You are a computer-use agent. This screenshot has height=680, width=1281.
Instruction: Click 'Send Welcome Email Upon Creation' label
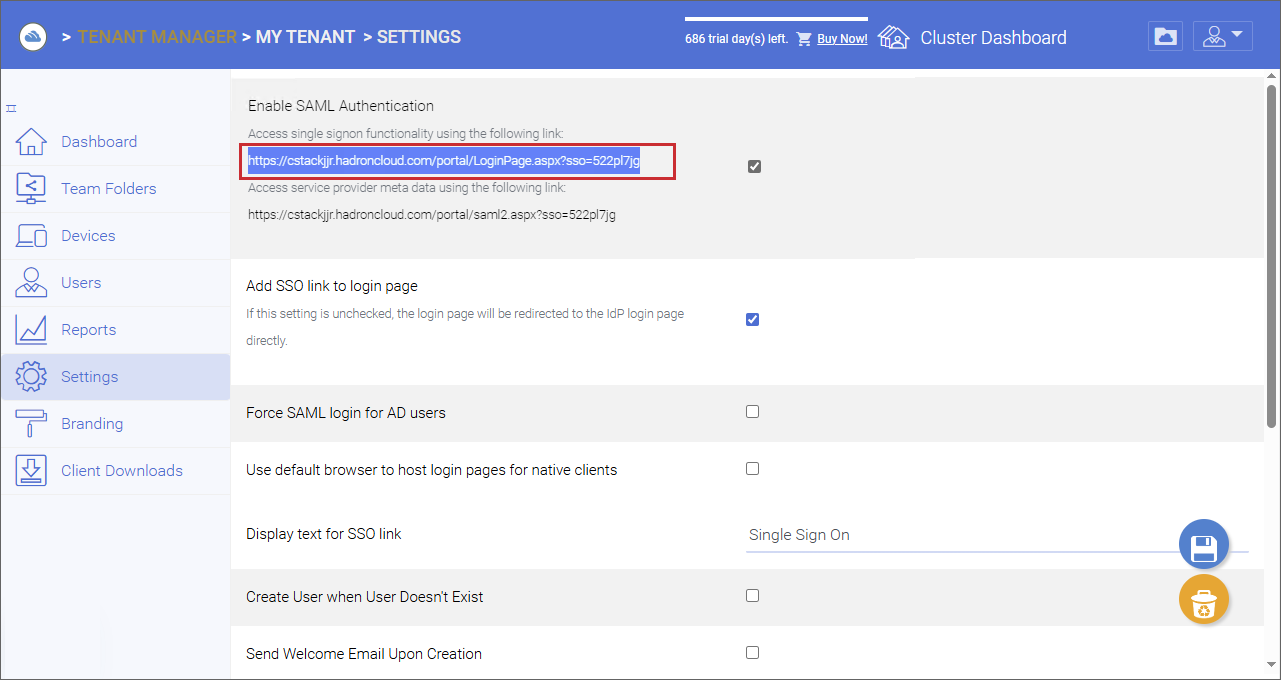(x=364, y=654)
